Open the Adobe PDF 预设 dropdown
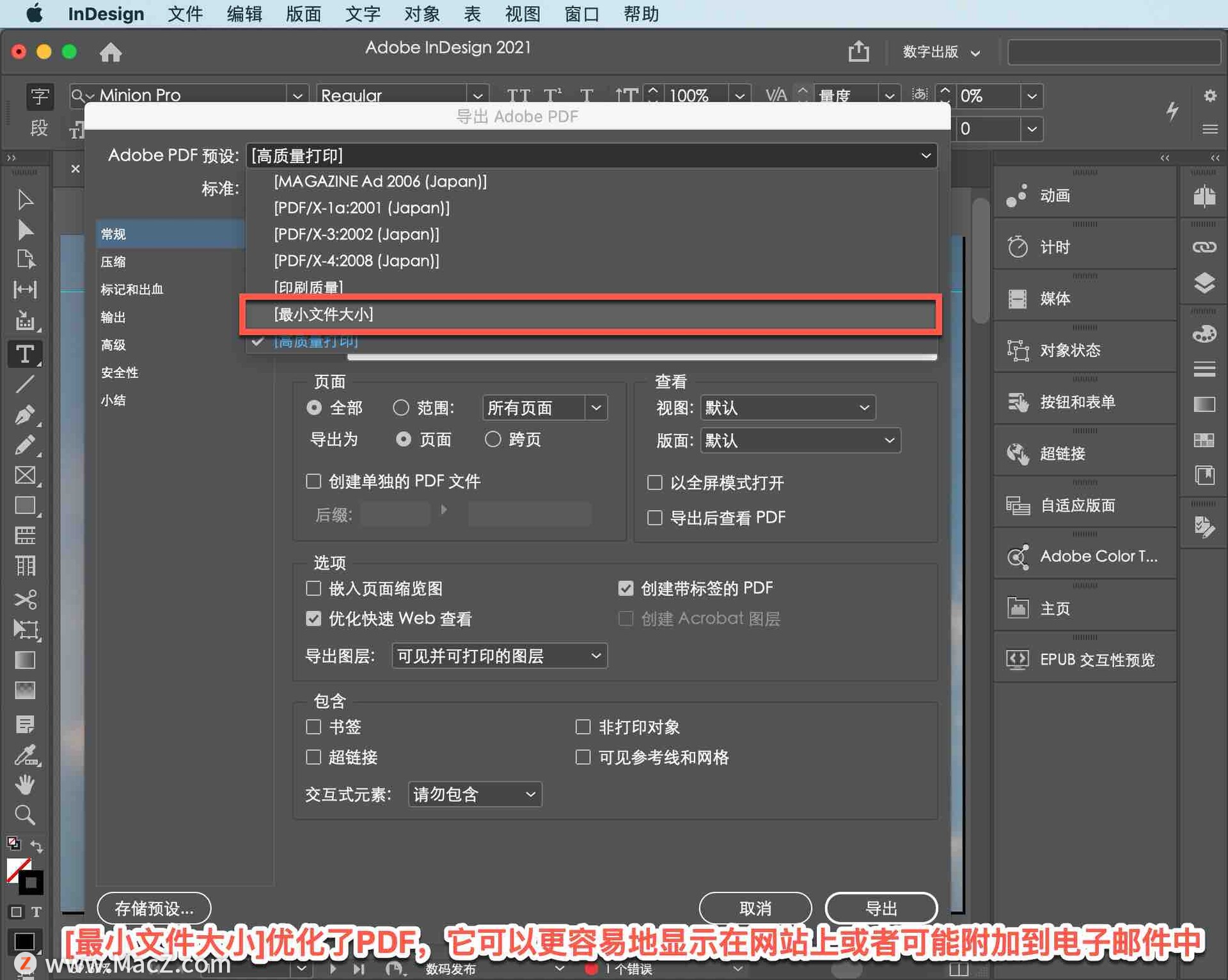Viewport: 1228px width, 980px height. click(592, 155)
